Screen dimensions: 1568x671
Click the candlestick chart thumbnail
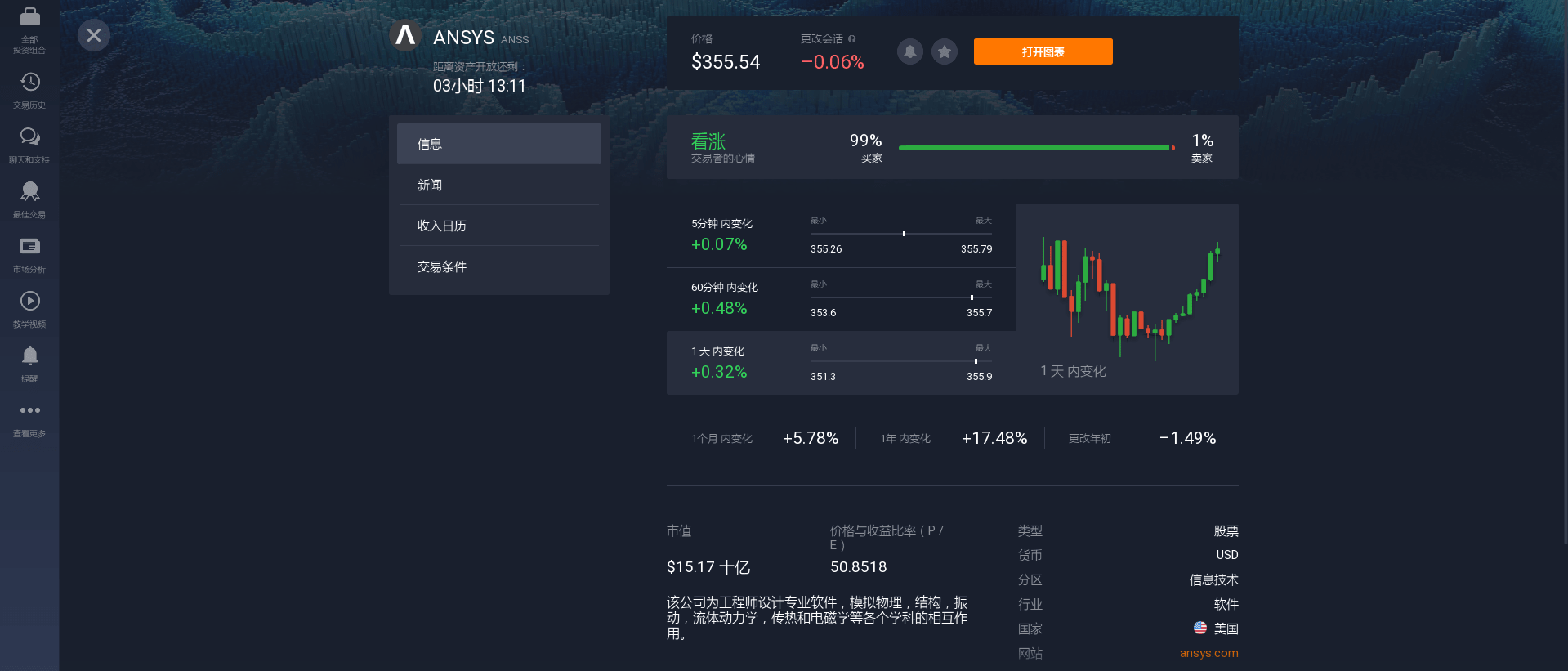(x=1128, y=299)
